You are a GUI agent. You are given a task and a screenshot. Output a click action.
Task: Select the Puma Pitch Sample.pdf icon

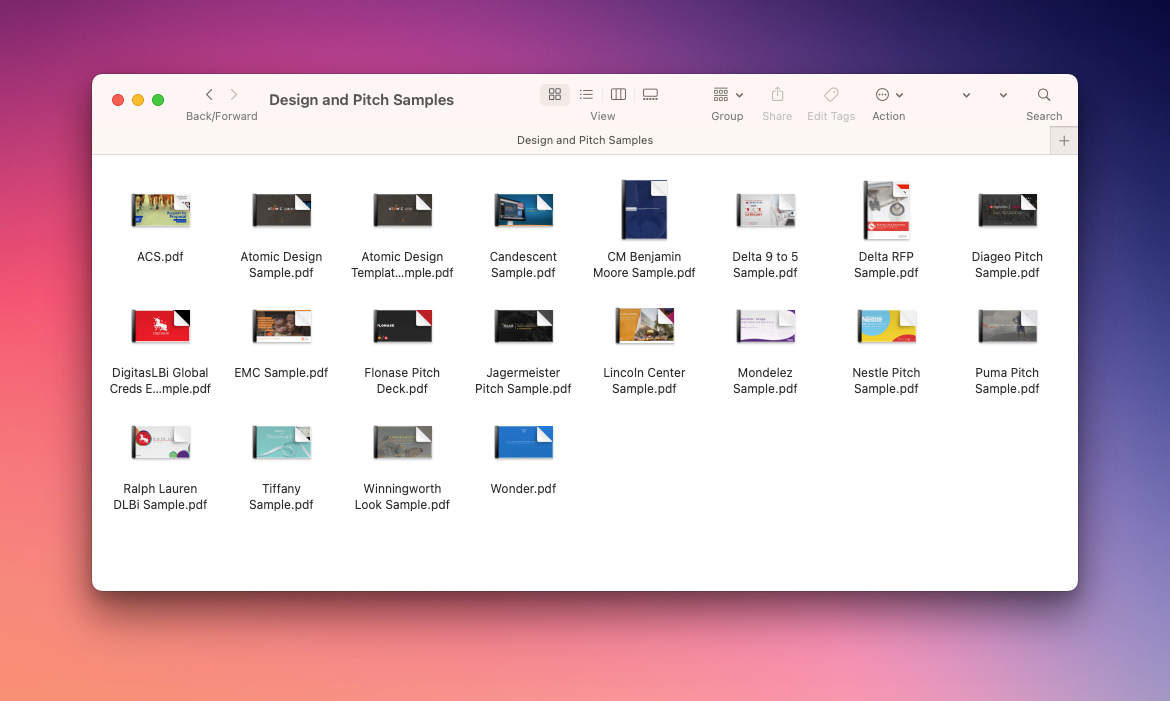(1007, 326)
